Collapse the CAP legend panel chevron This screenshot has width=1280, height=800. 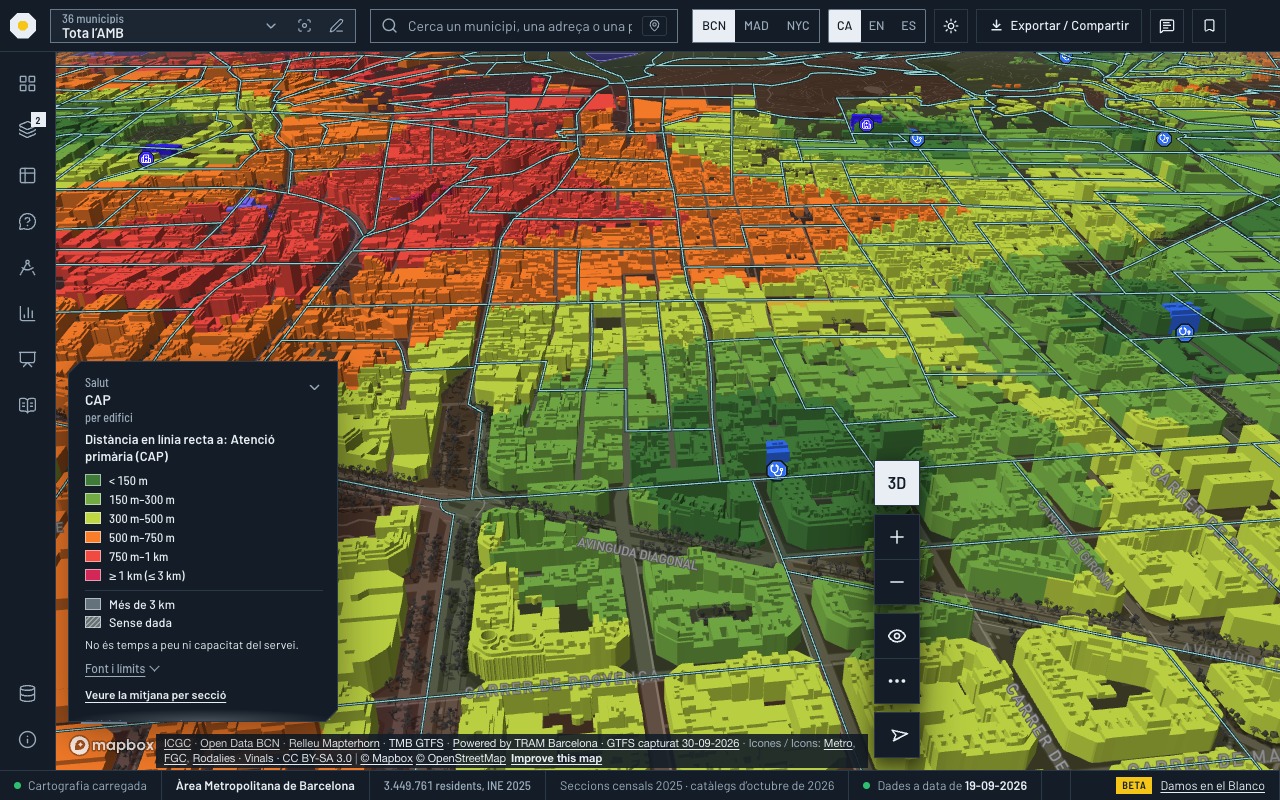pos(314,388)
